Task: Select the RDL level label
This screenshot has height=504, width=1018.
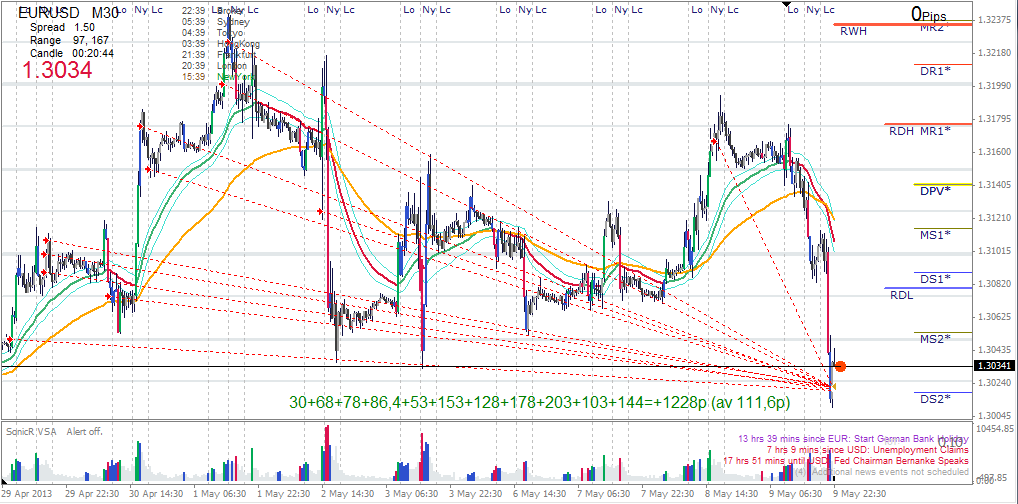Action: [x=902, y=295]
